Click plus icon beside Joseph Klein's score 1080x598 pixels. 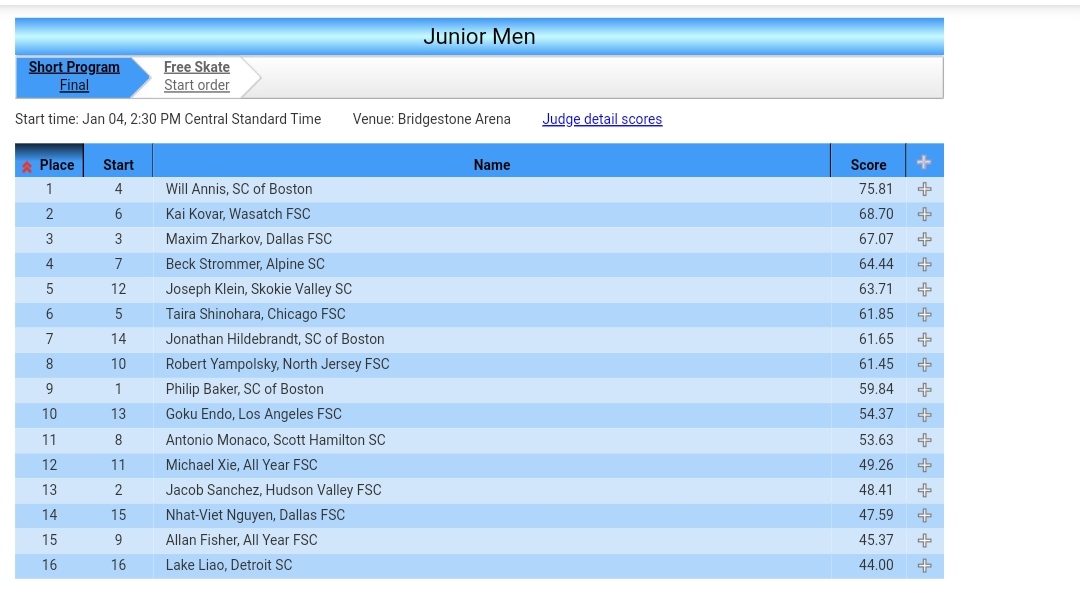(924, 289)
